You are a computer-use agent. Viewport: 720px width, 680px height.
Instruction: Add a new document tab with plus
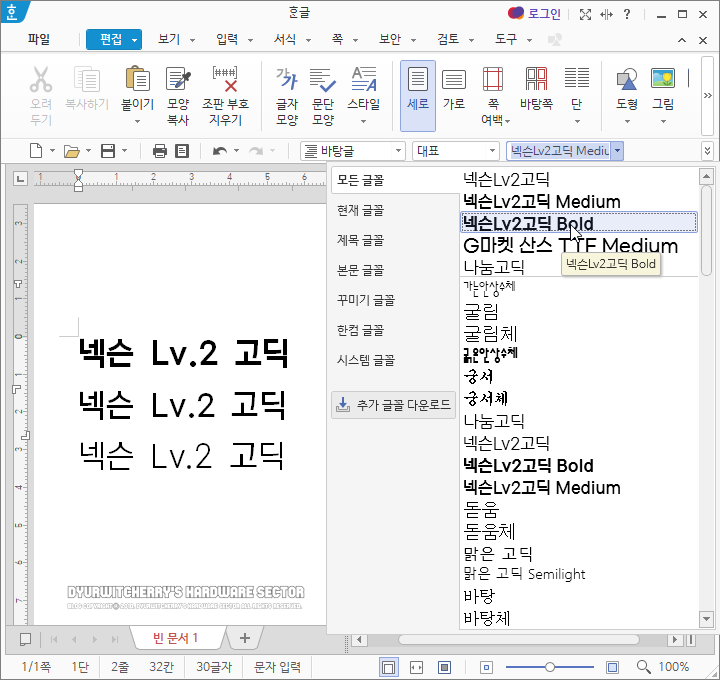(x=245, y=638)
